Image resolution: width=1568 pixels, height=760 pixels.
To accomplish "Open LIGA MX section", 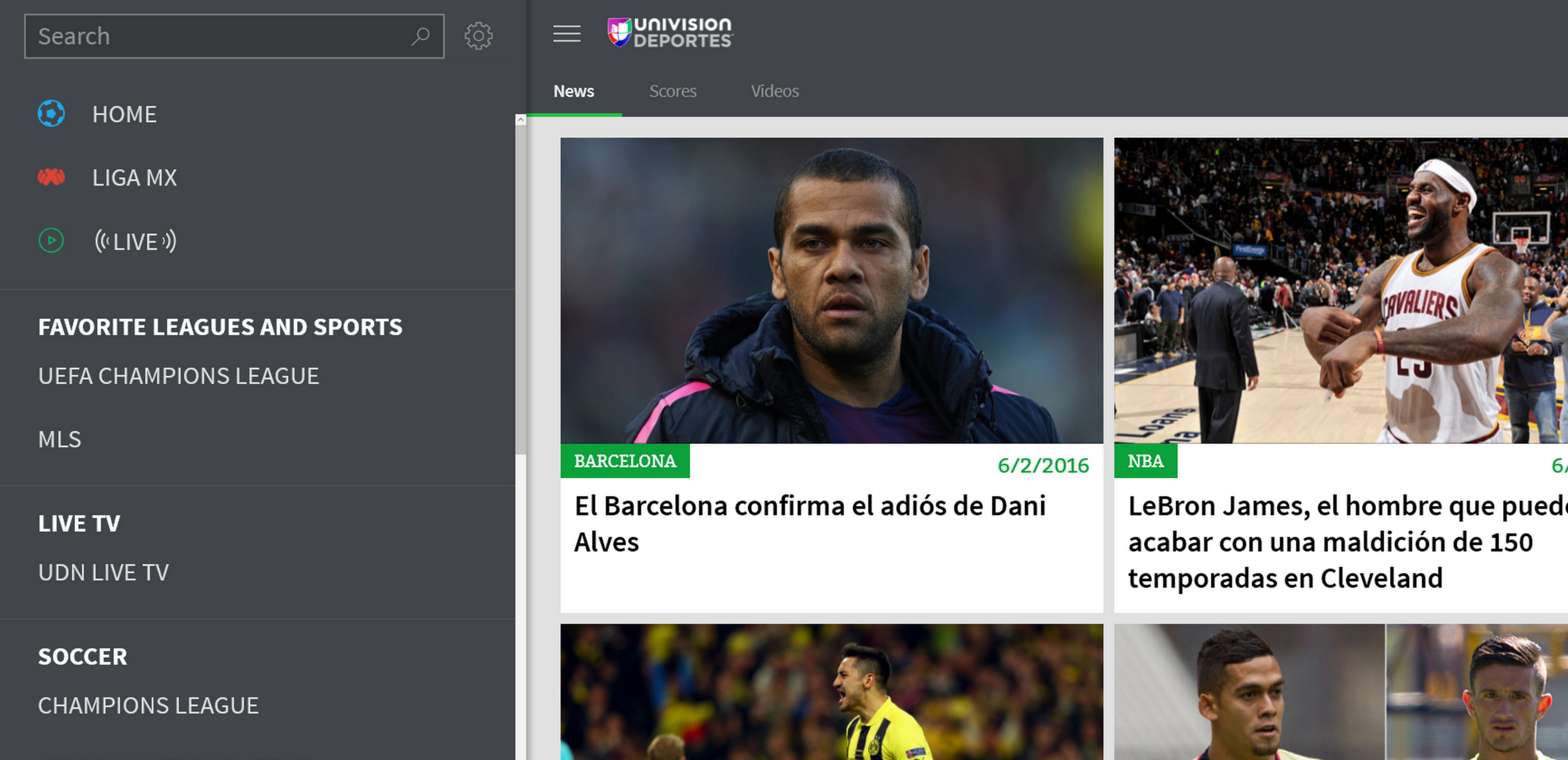I will (134, 177).
